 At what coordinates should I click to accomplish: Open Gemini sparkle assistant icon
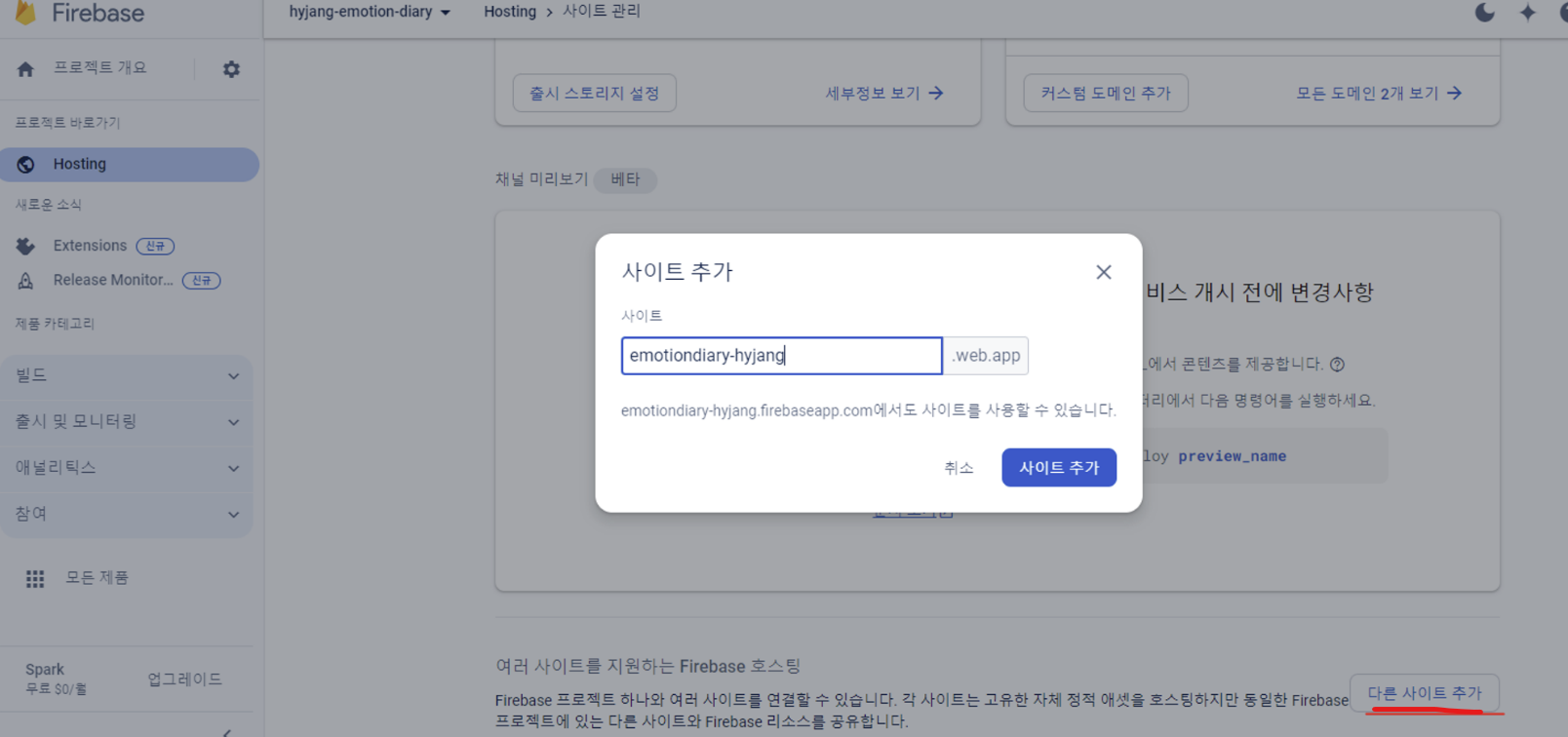click(x=1528, y=13)
